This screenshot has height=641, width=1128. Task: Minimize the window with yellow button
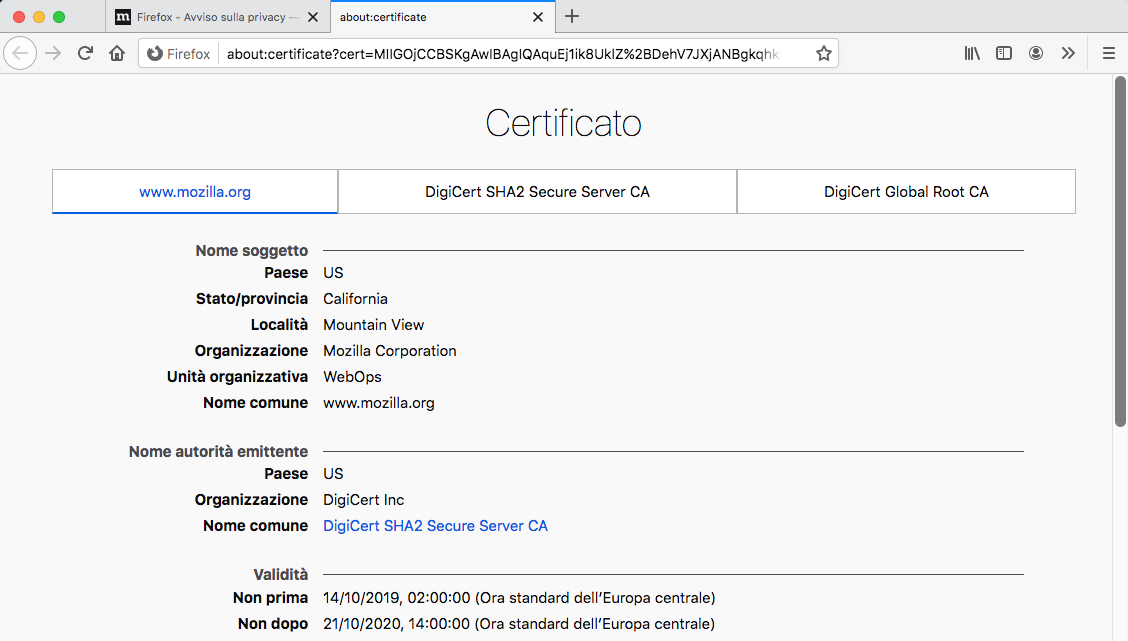pyautogui.click(x=39, y=17)
